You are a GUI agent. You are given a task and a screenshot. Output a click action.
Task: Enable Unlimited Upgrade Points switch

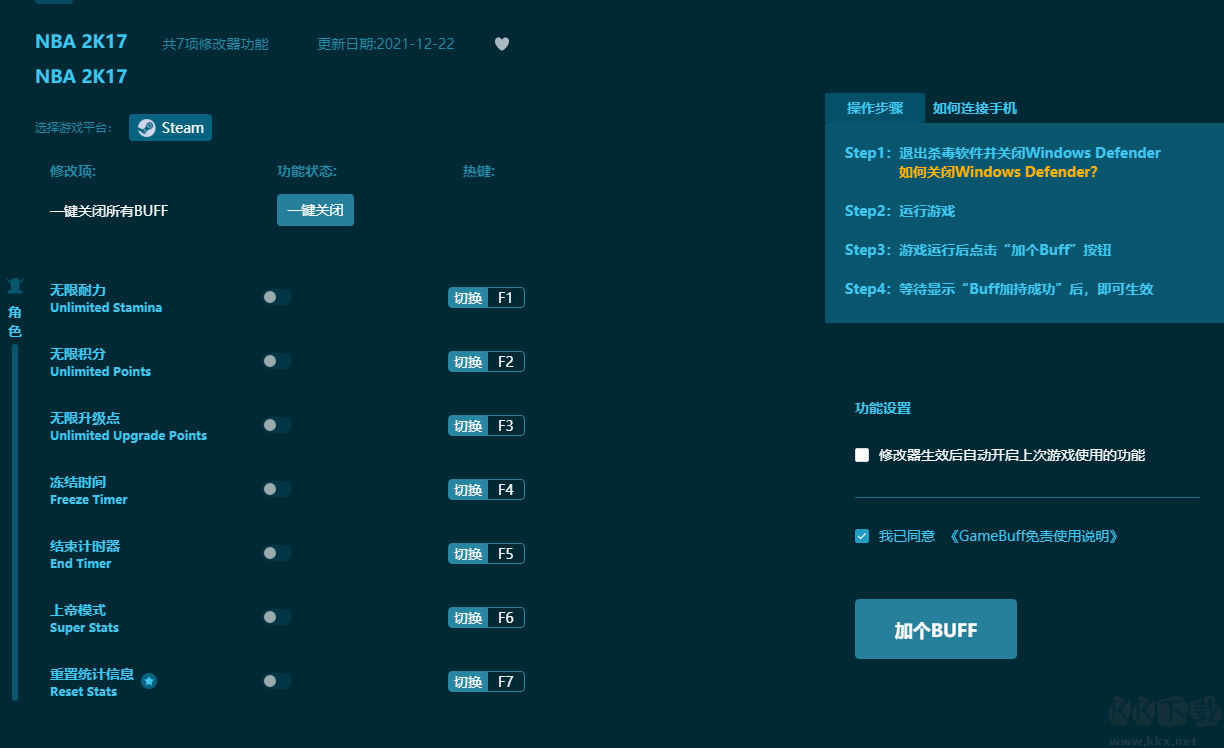click(x=277, y=425)
